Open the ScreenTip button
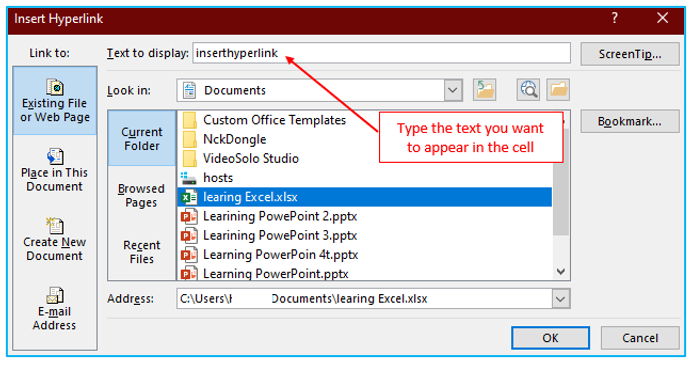 pyautogui.click(x=630, y=54)
